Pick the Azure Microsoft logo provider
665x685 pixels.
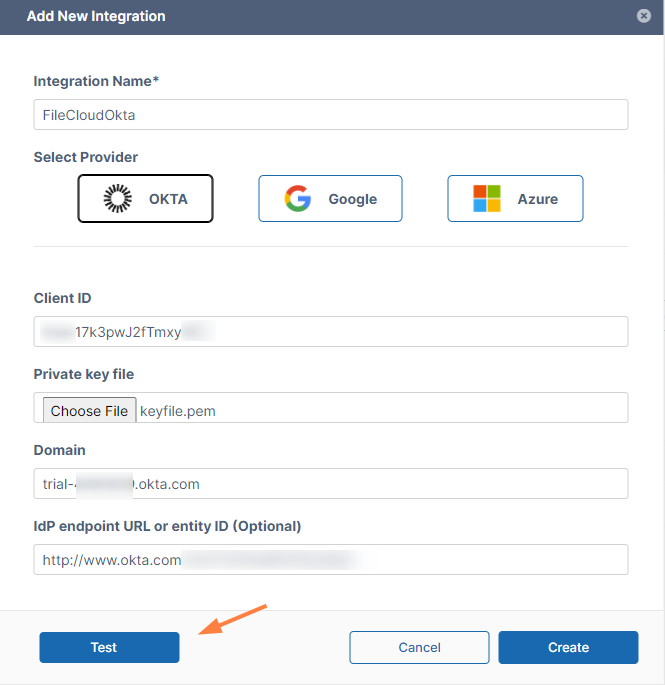tap(515, 198)
